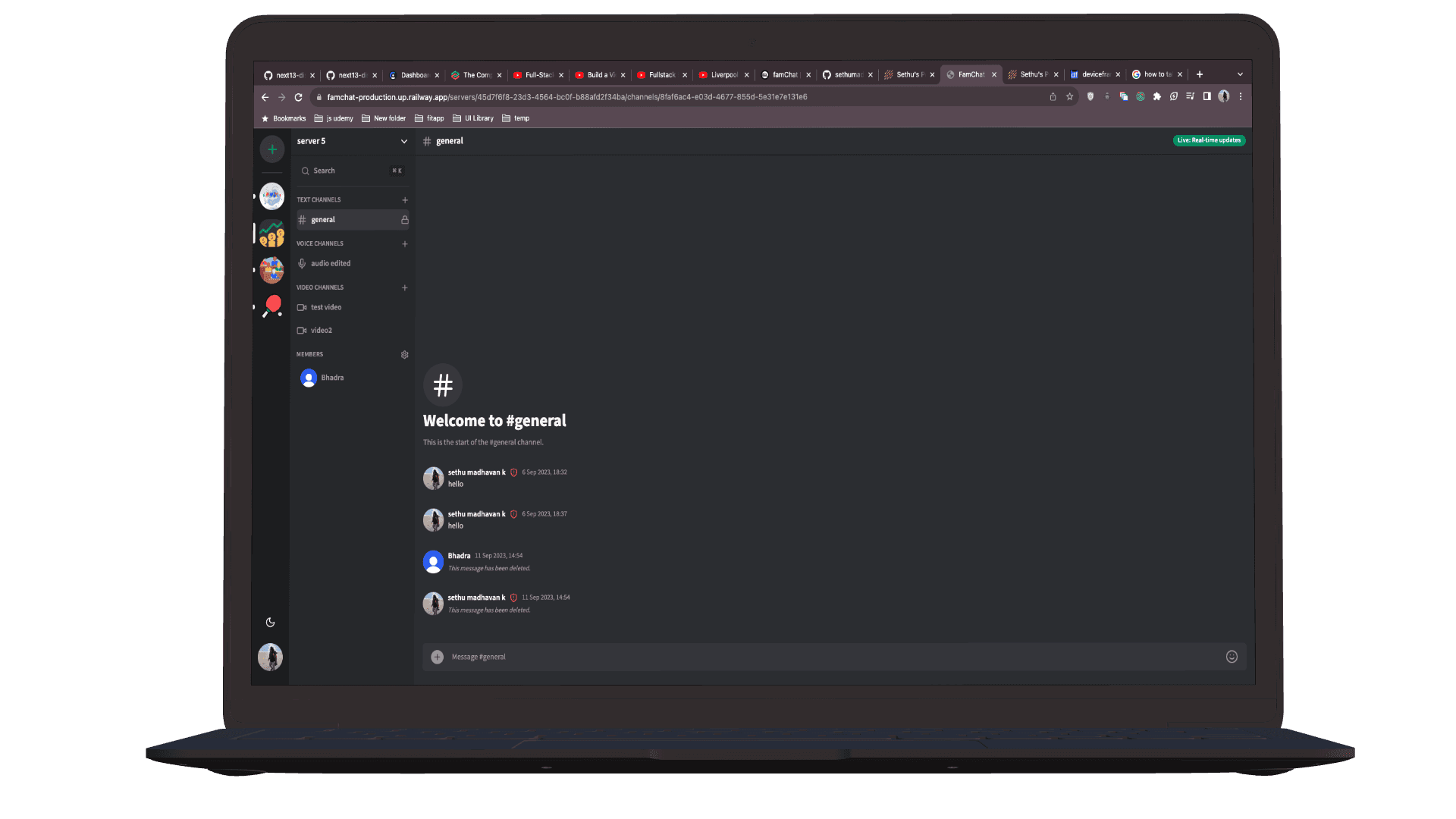The height and width of the screenshot is (819, 1456).
Task: Expand the tab search chevron
Action: (x=1240, y=74)
